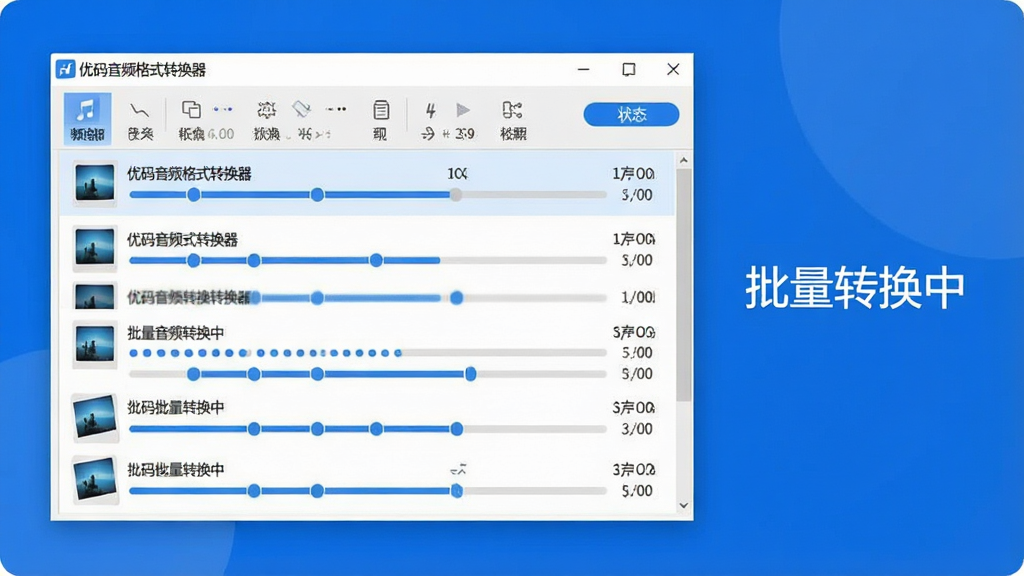The width and height of the screenshot is (1024, 576).
Task: Click the overlapping squares copy icon
Action: tap(191, 109)
